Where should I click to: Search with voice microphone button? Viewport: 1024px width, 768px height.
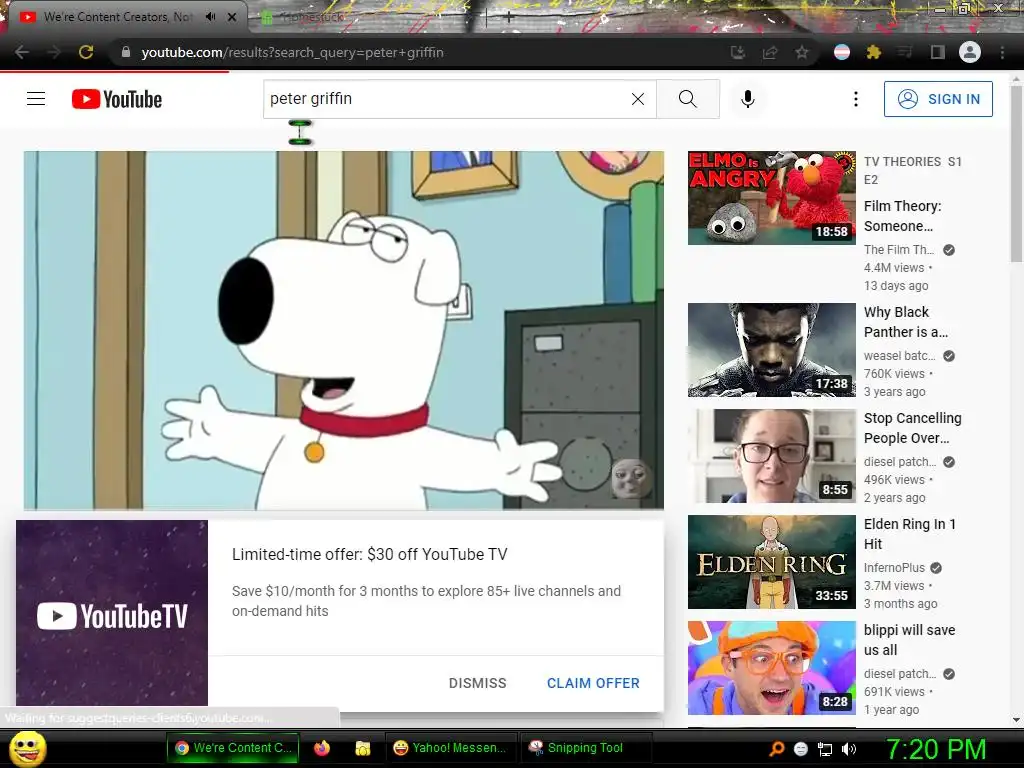coord(748,99)
